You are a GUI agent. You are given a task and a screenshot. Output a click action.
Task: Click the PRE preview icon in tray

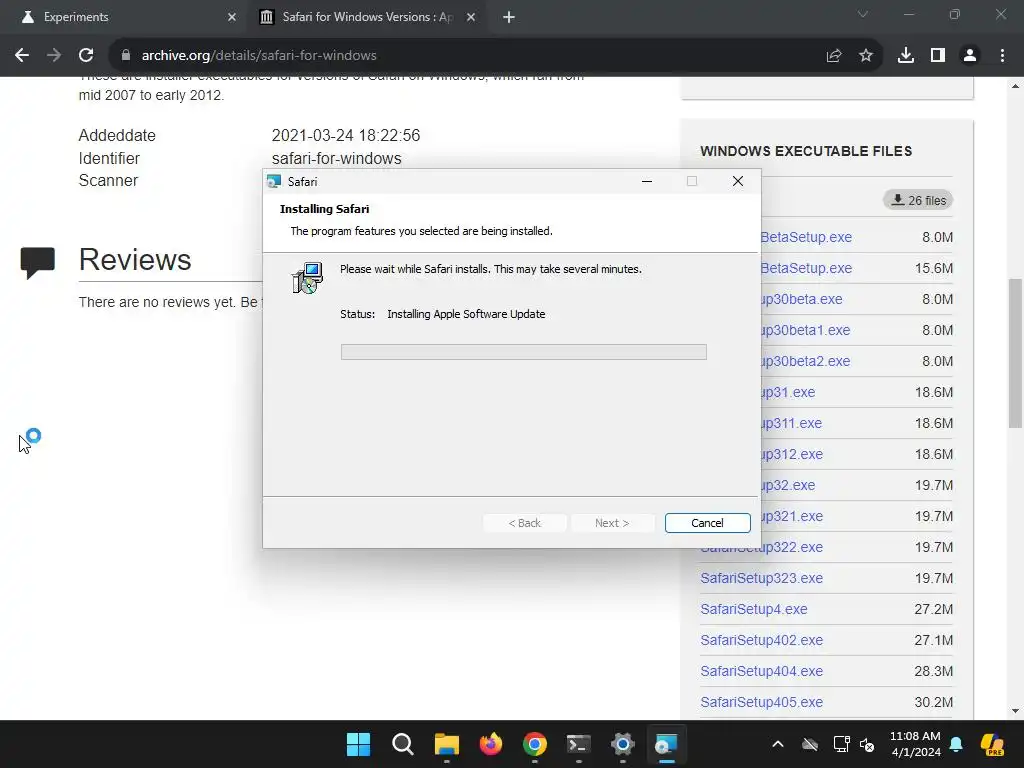click(992, 744)
